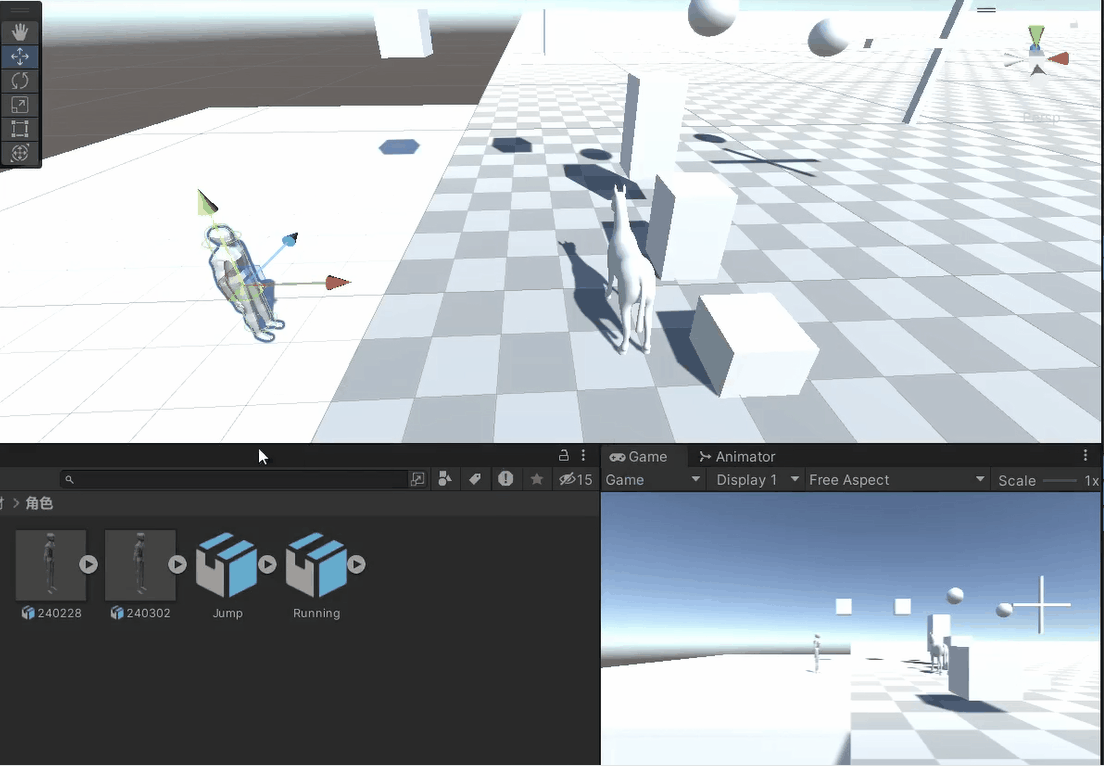Adjust the Game view Scale slider
The height and width of the screenshot is (766, 1104).
pos(1062,480)
